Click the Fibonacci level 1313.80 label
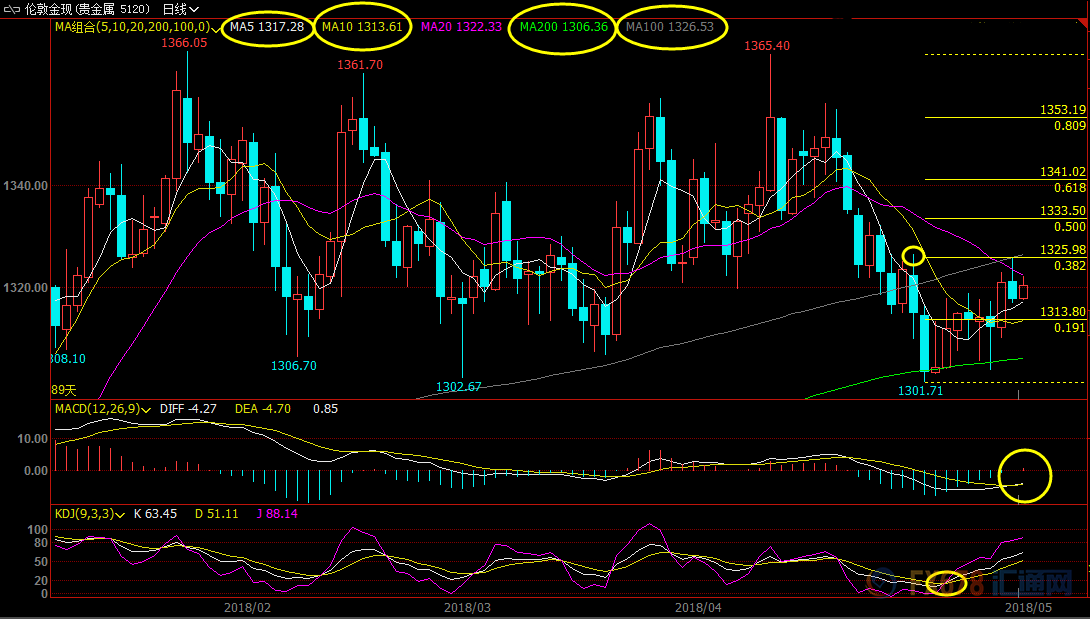Screen dimensions: 1090x619 coord(1063,312)
